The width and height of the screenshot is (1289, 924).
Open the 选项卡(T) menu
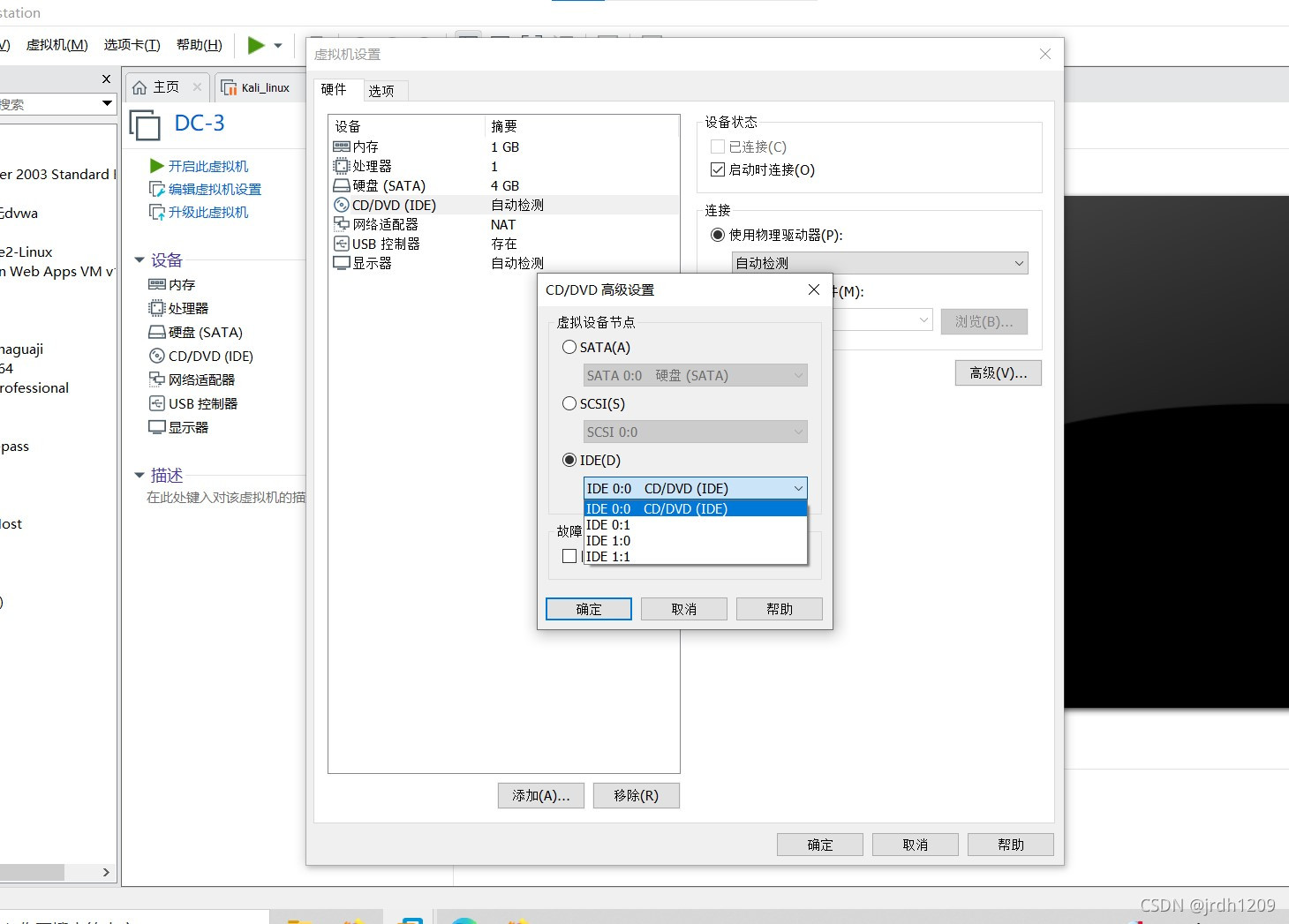click(x=132, y=45)
